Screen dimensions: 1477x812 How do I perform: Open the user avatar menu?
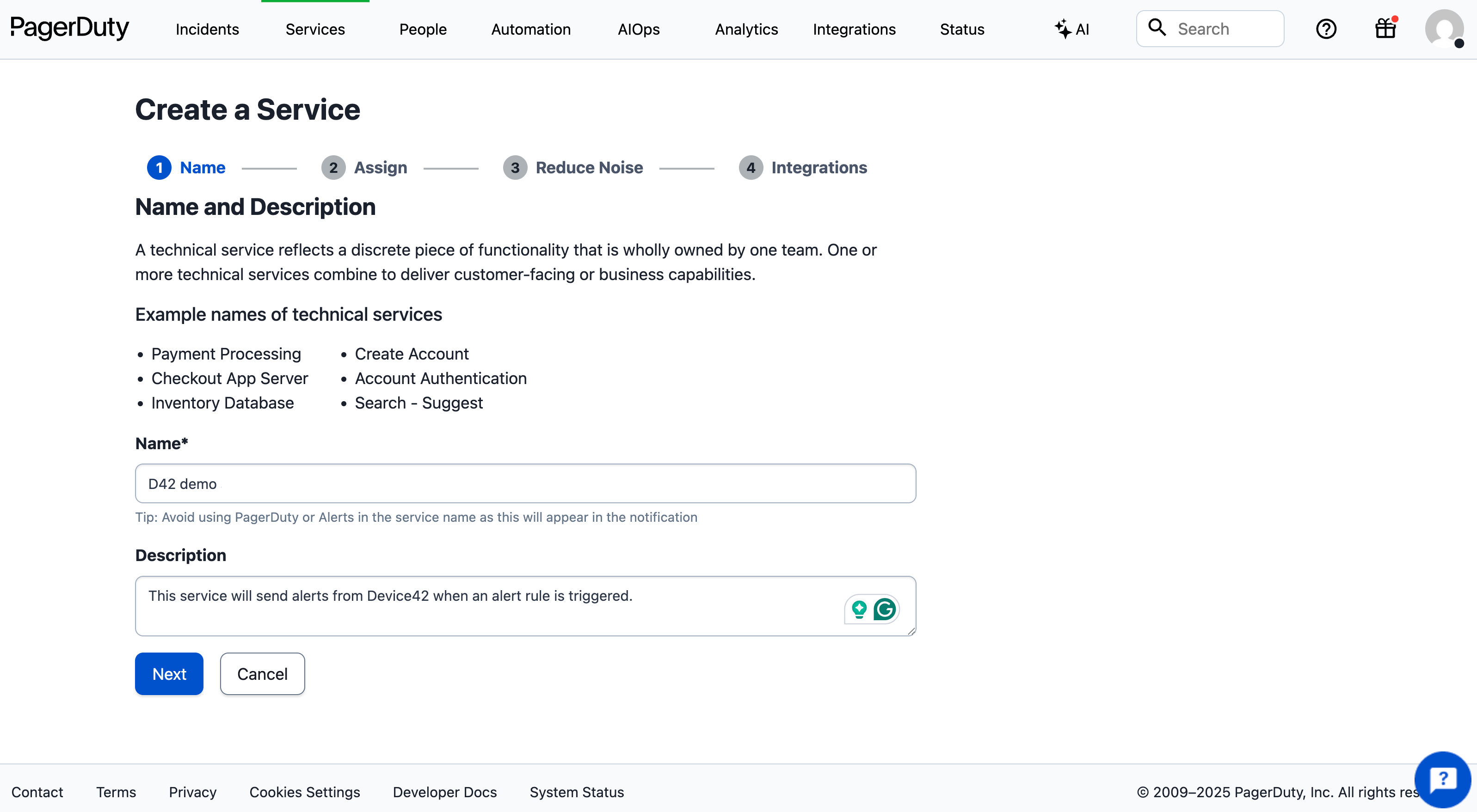1443,29
